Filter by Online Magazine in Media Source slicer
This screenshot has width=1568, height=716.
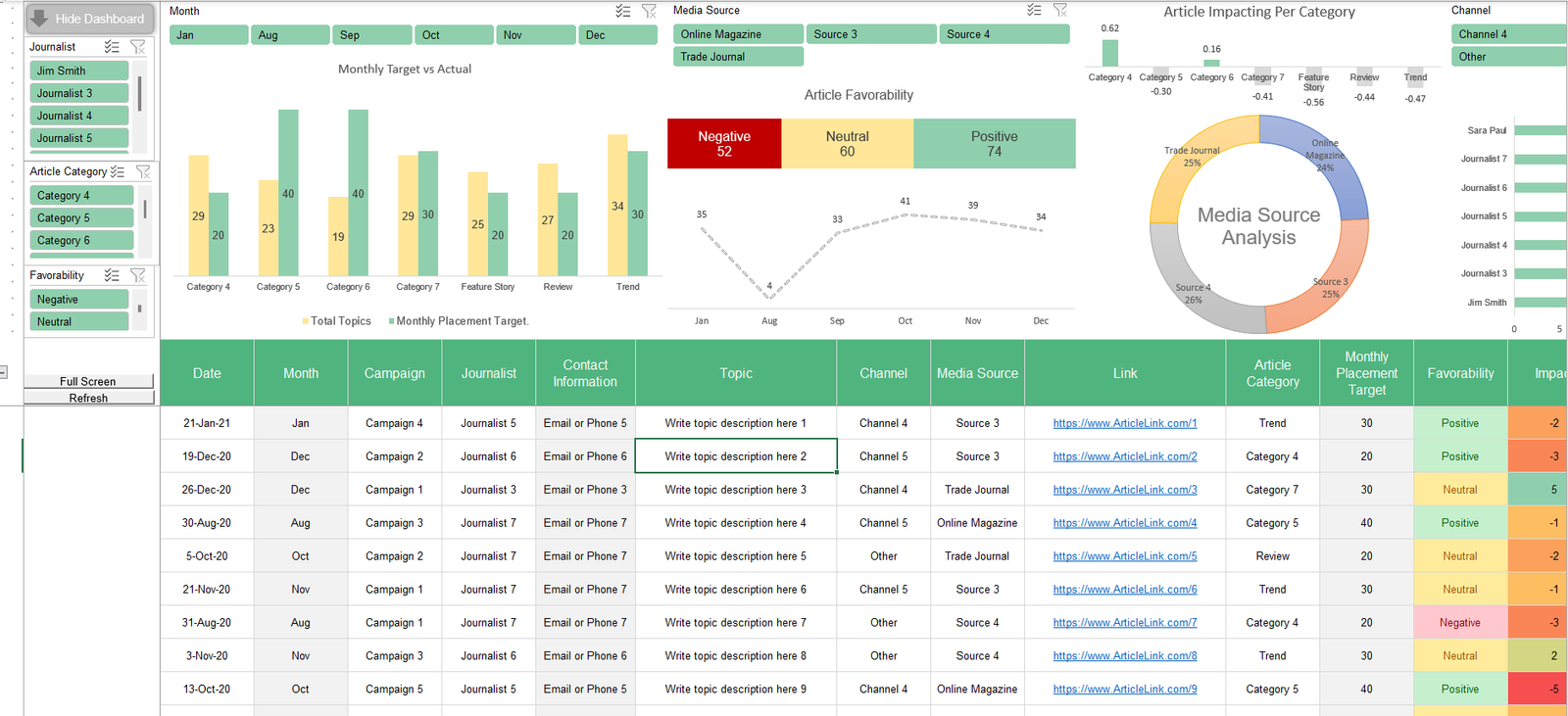[738, 34]
